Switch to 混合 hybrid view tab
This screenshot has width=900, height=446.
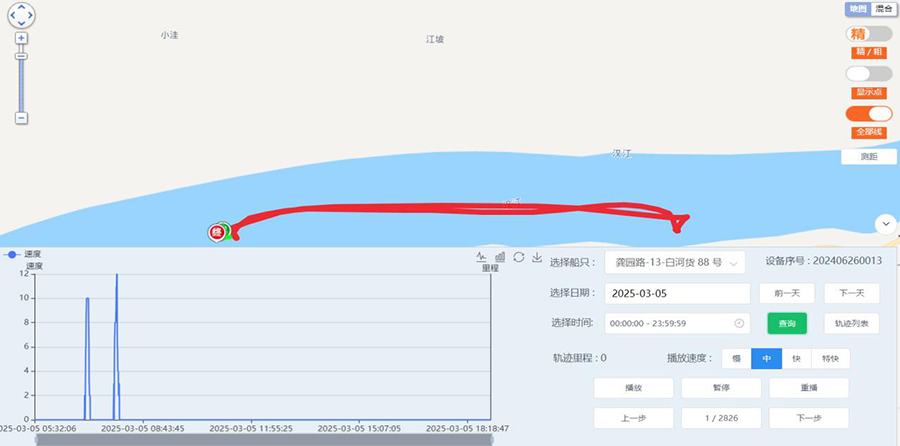[x=883, y=9]
